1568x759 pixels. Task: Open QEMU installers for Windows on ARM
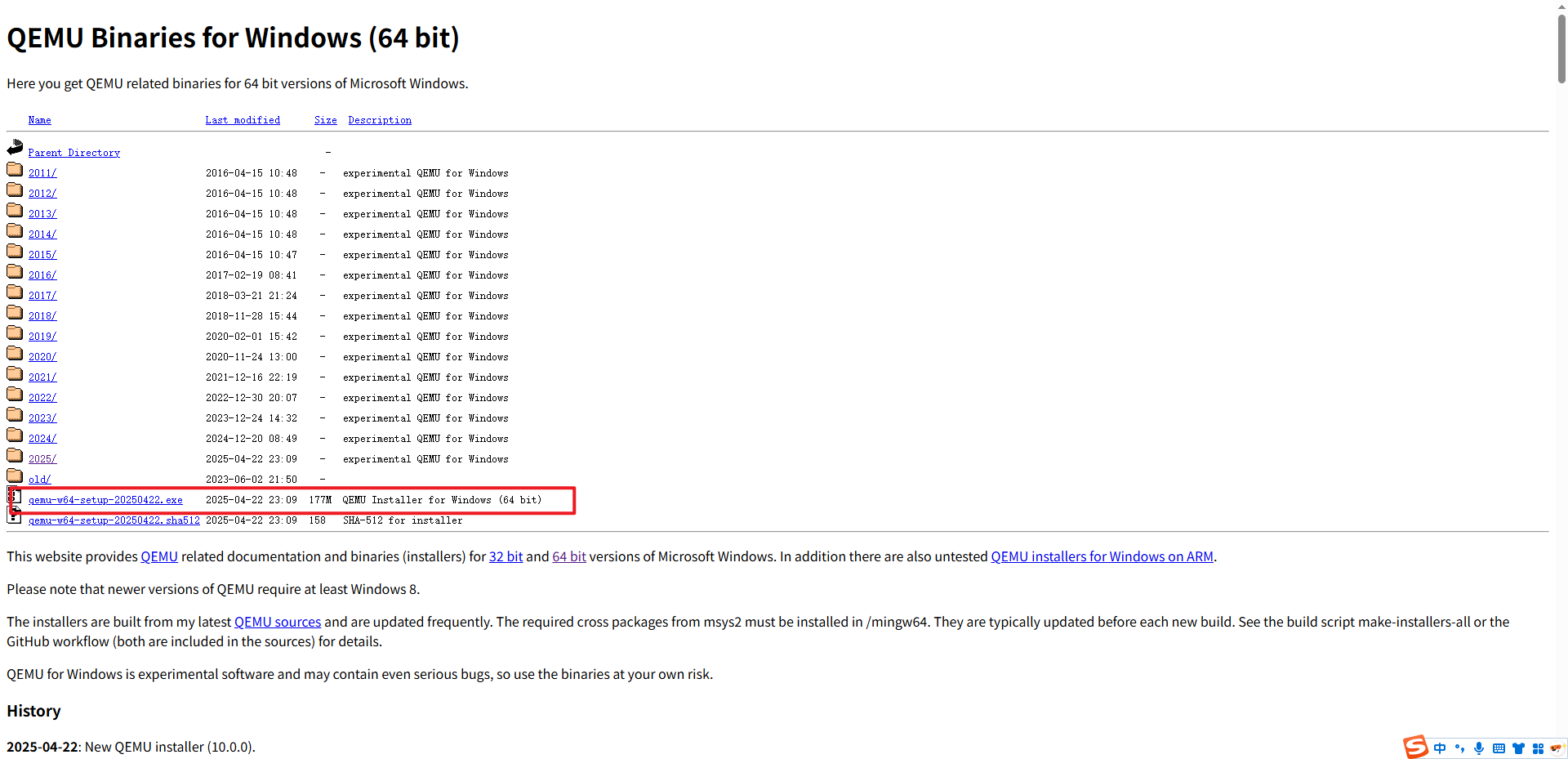pos(1102,556)
